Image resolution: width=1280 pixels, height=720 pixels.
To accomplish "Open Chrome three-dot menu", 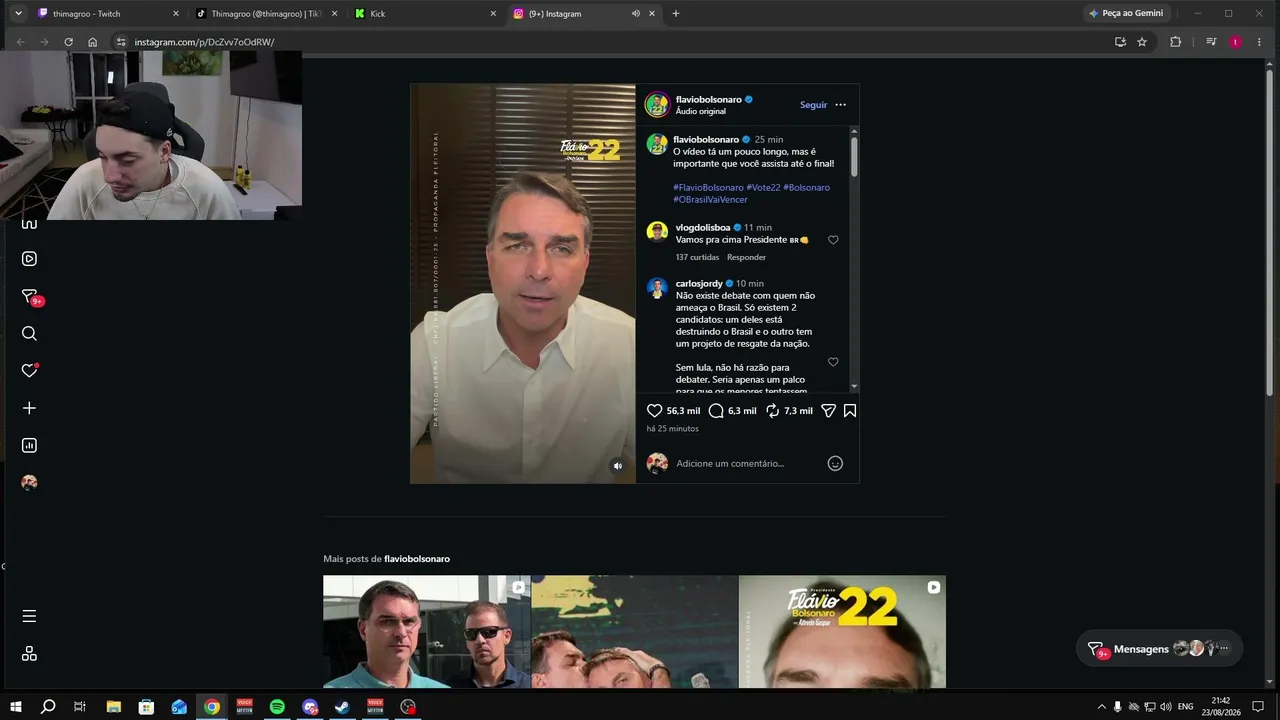I will (1259, 42).
